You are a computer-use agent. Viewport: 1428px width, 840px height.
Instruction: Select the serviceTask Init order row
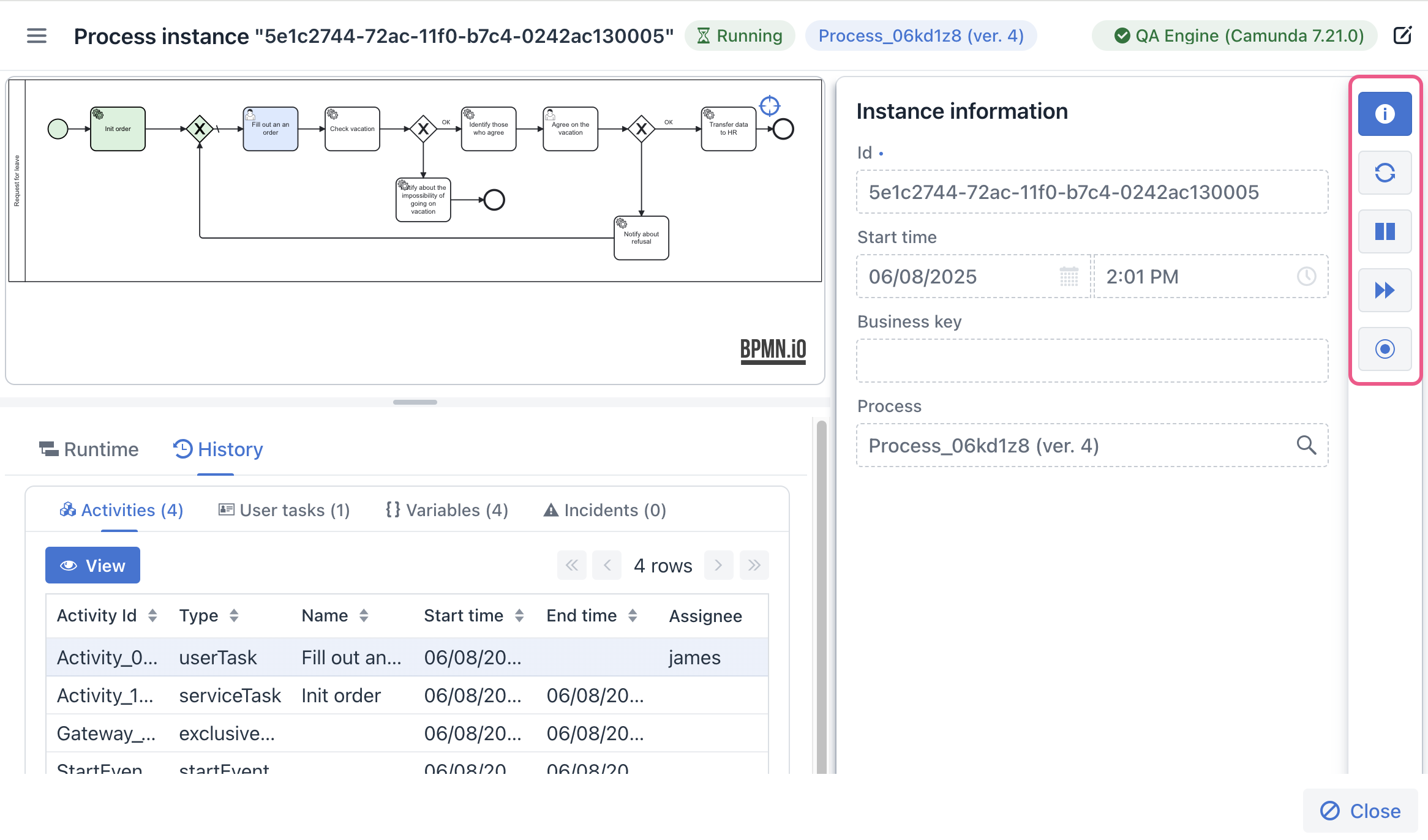(407, 696)
